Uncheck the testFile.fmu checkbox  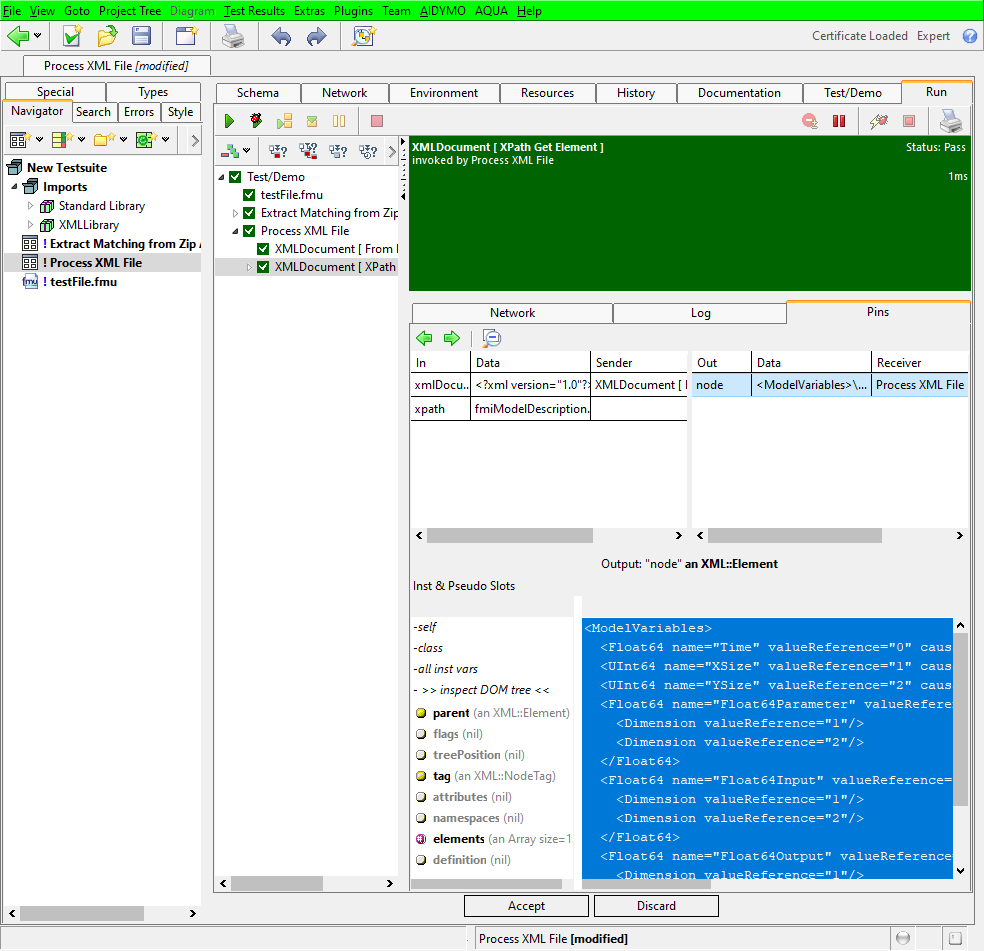pos(250,195)
